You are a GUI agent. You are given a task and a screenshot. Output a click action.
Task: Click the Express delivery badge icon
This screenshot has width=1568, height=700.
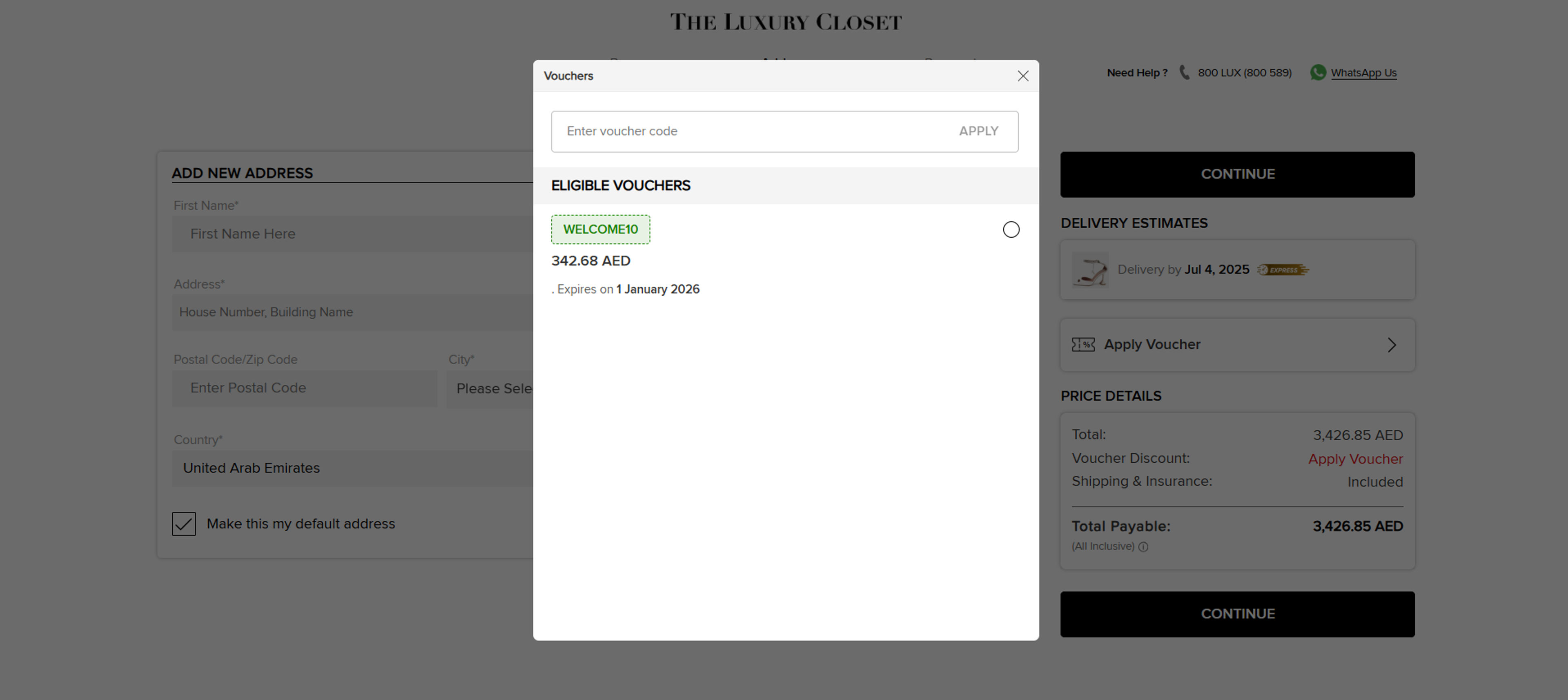1283,270
